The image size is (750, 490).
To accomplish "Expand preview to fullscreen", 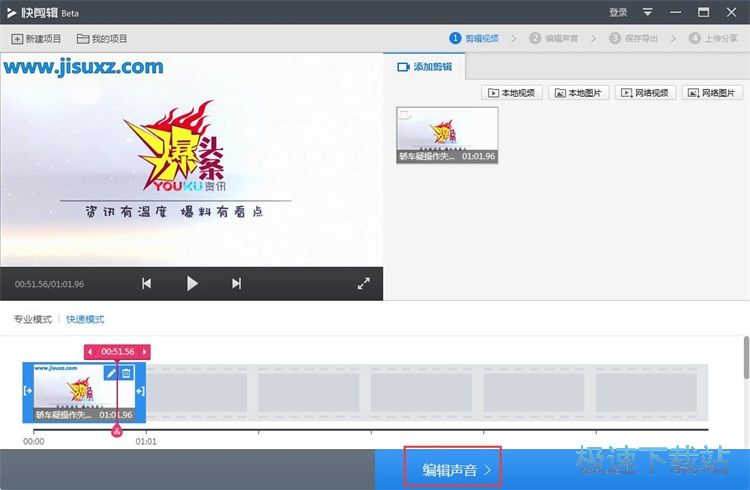I will point(364,283).
